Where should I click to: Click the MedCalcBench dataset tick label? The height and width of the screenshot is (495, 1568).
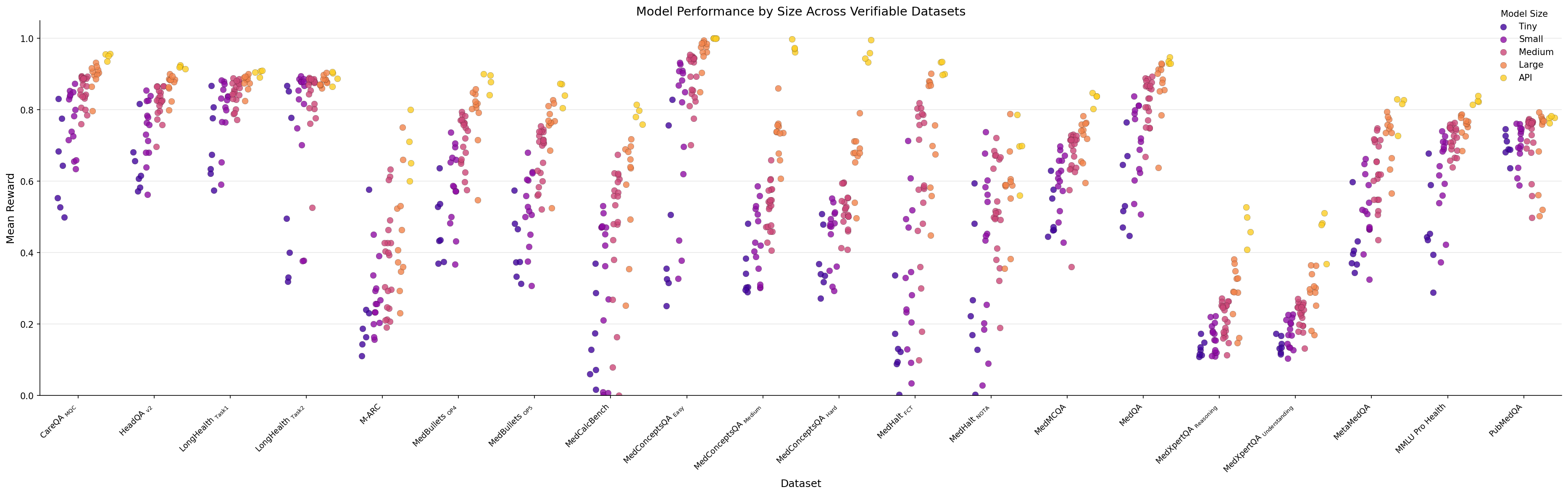point(588,426)
